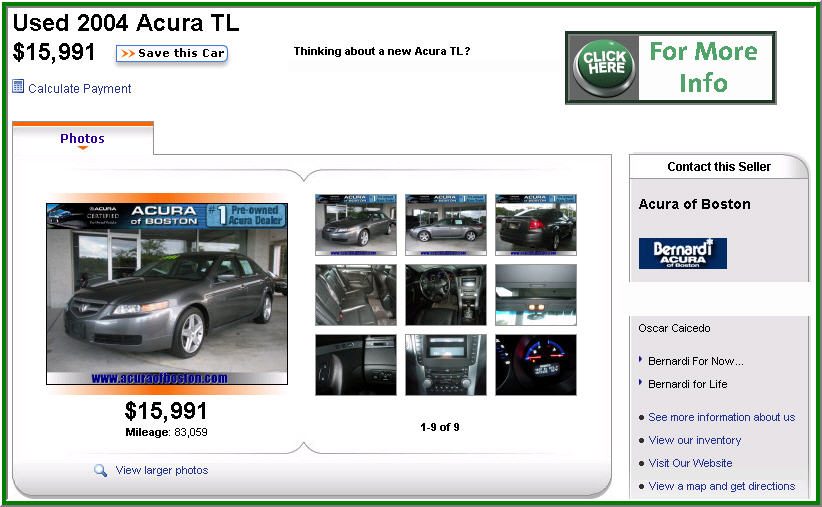The width and height of the screenshot is (822, 507).
Task: Select the side profile exterior thumbnail
Action: [x=446, y=225]
